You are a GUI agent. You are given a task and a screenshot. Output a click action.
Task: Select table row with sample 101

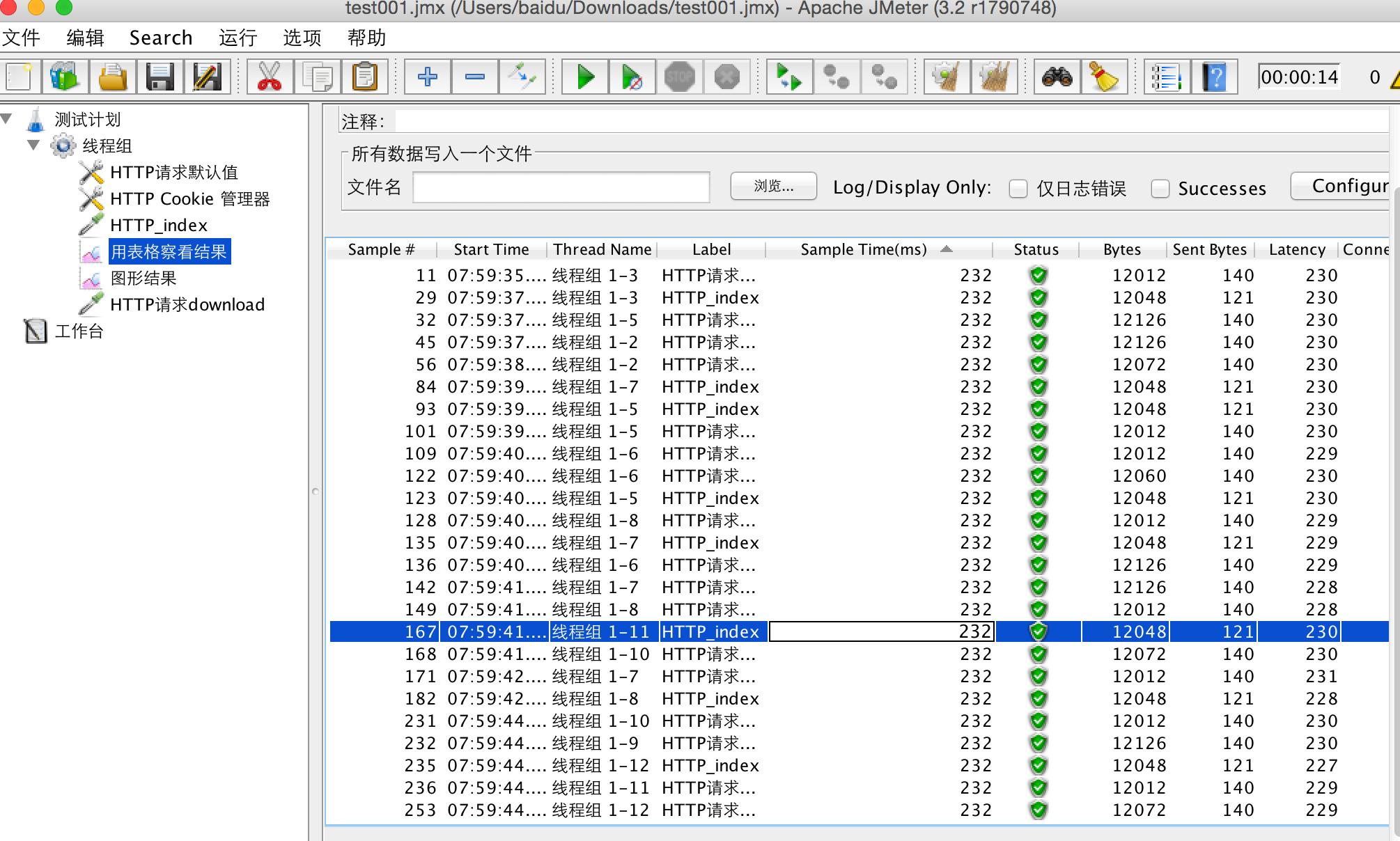(x=858, y=431)
